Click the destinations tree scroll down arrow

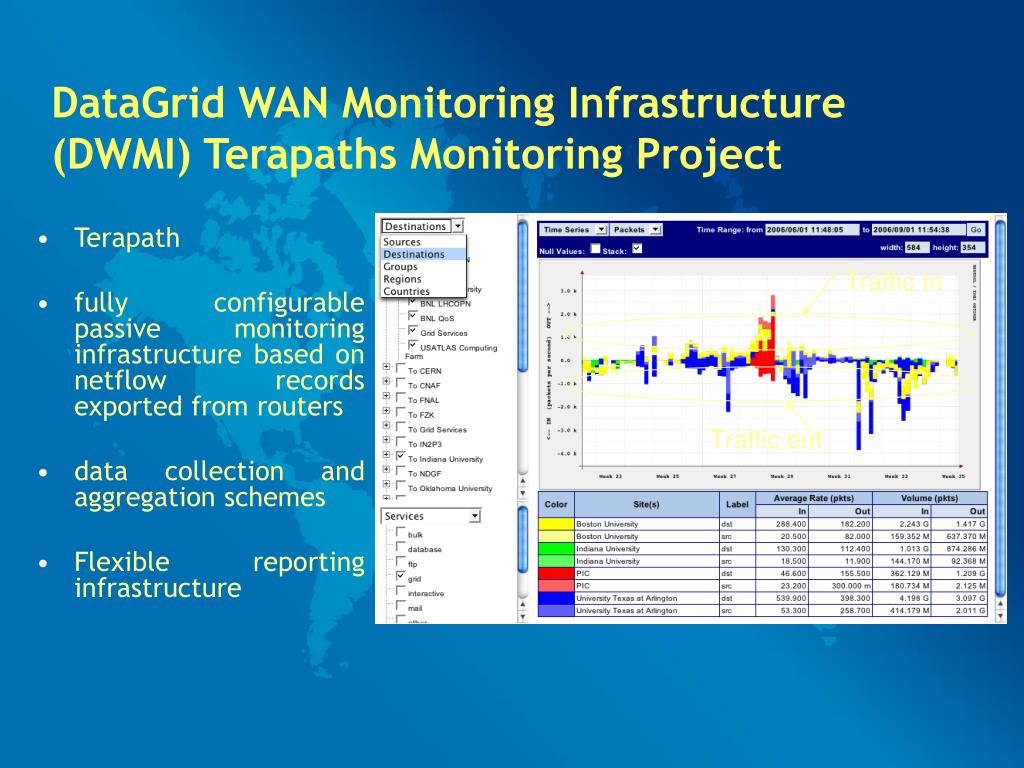[x=522, y=494]
